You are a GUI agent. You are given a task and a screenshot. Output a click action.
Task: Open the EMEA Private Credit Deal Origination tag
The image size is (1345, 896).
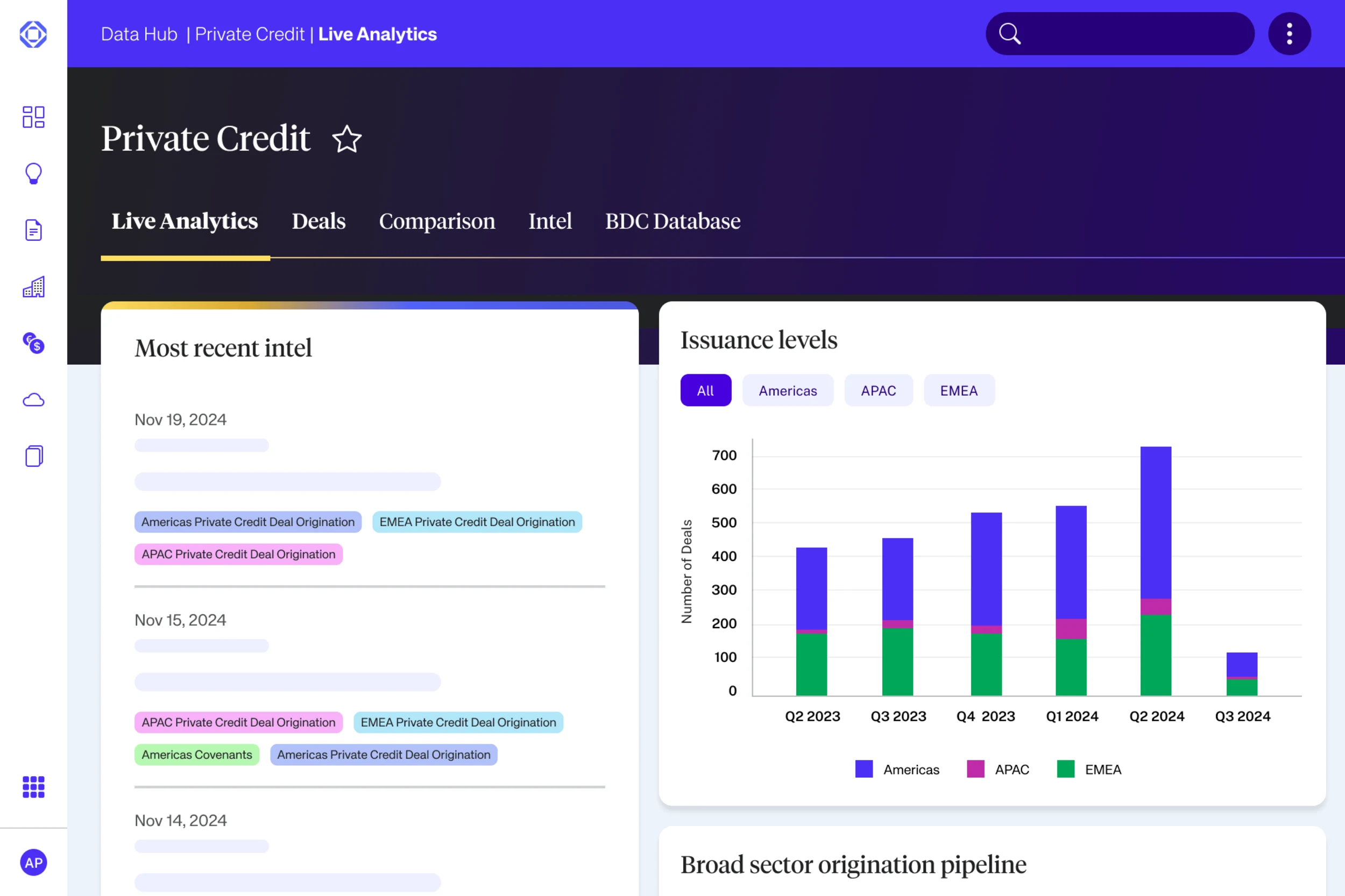pyautogui.click(x=477, y=522)
